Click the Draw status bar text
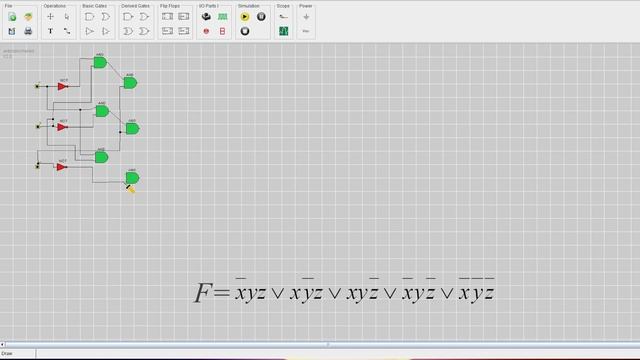This screenshot has height=360, width=640. (7, 353)
